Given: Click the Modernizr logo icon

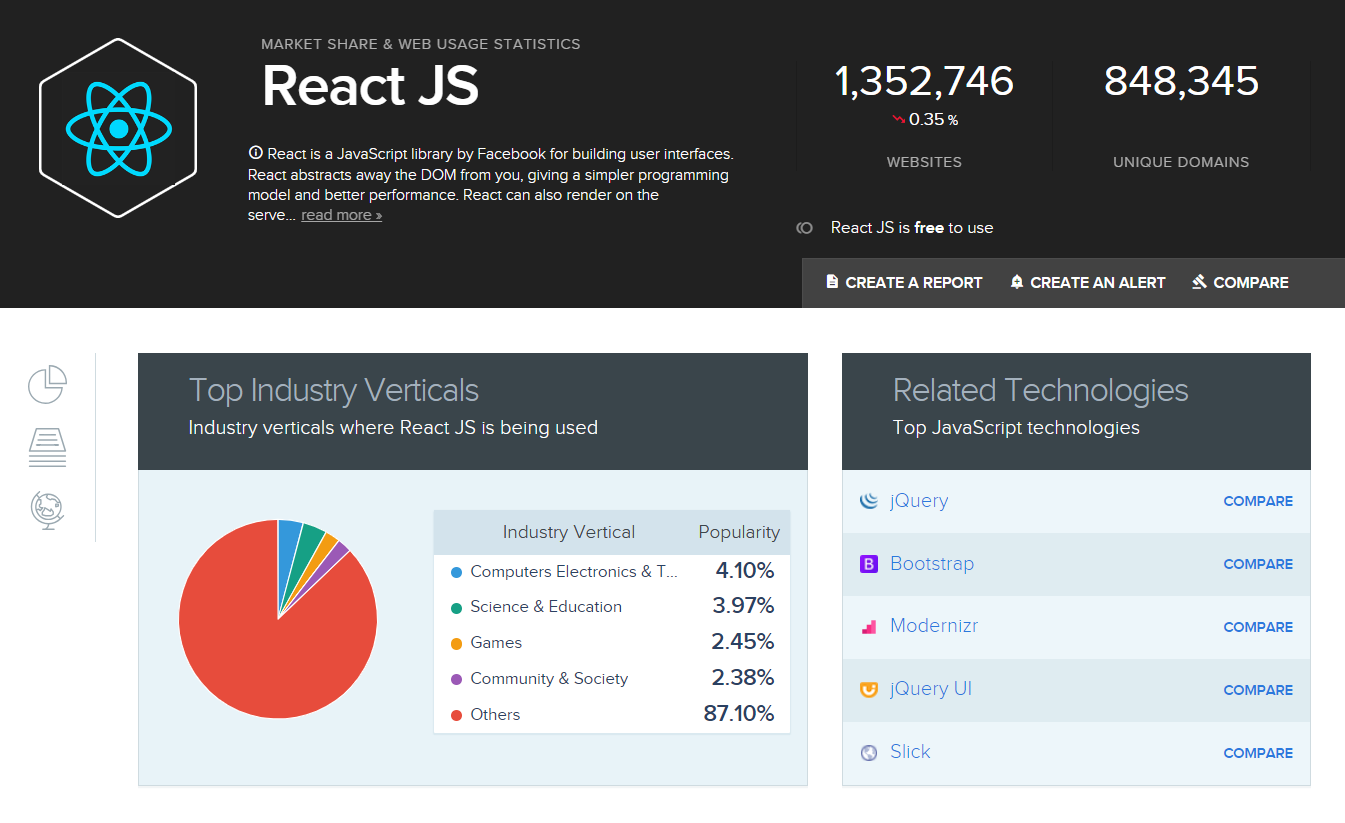Looking at the screenshot, I should tap(868, 626).
